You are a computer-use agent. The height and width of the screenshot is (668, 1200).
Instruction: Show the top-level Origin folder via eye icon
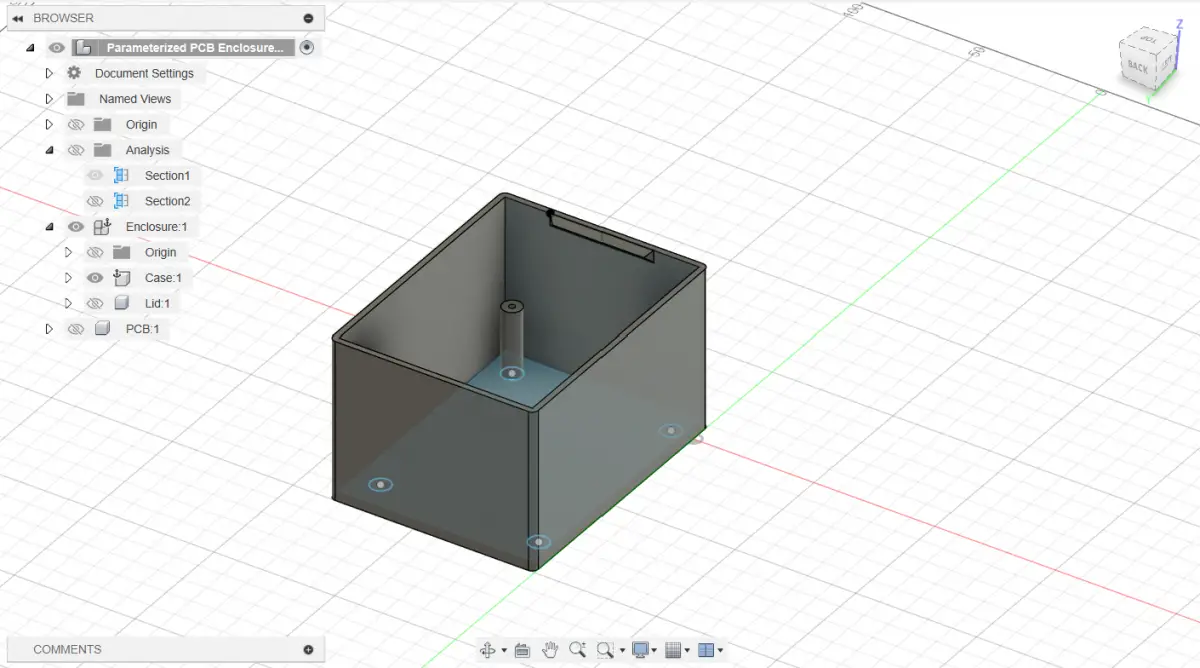[x=75, y=125]
